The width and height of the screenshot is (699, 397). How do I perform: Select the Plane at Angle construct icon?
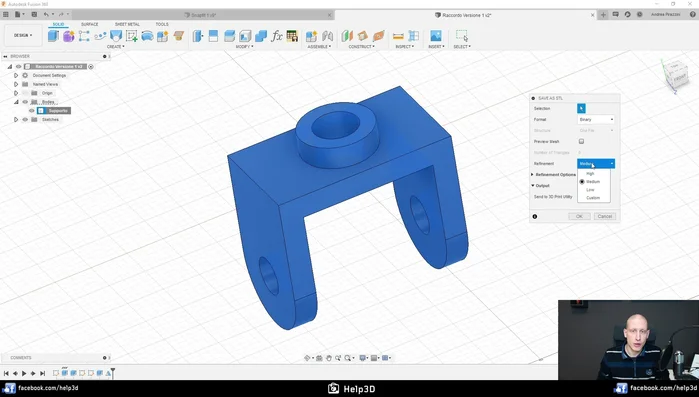click(362, 36)
